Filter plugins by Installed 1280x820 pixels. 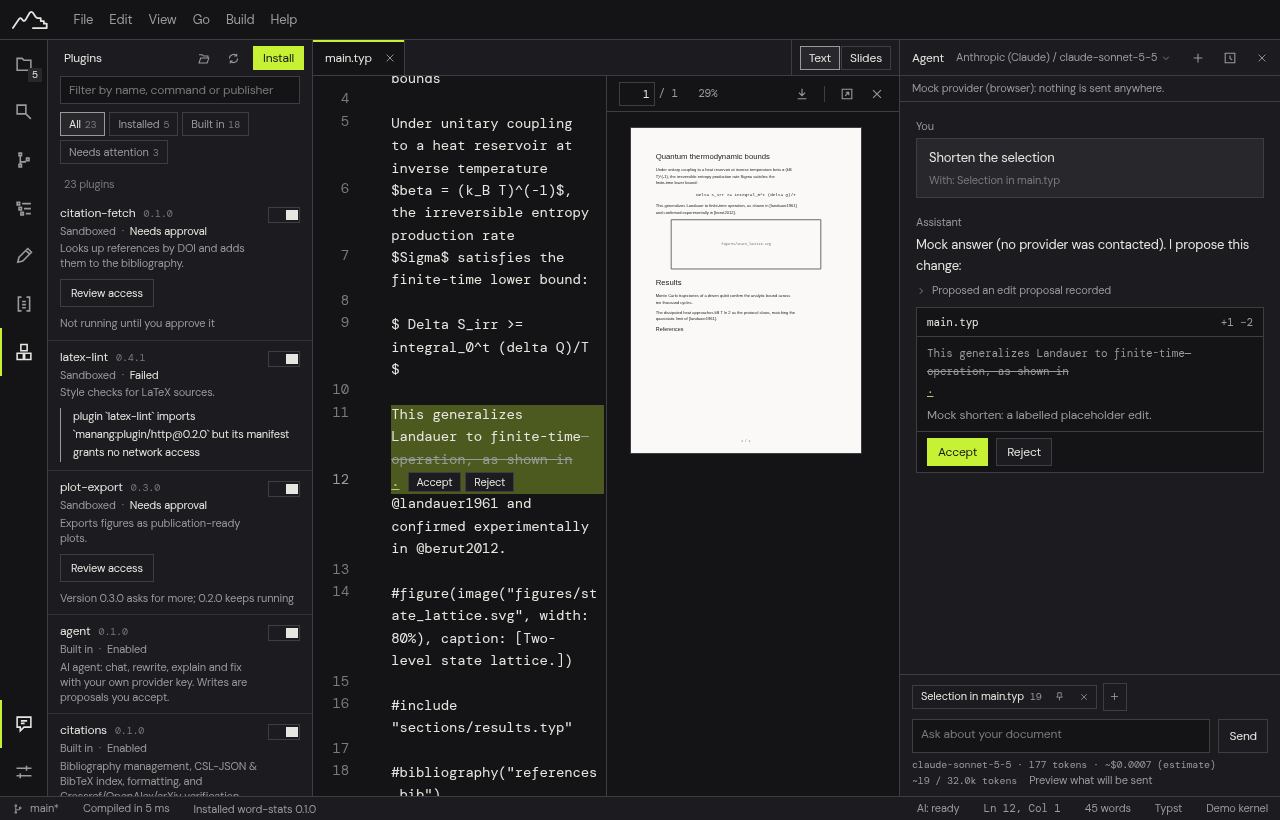(144, 124)
